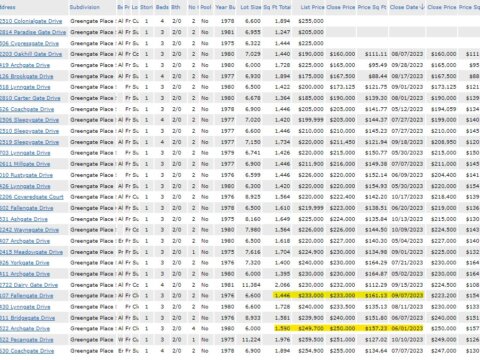Open the Cypressgate Drive listing
Image resolution: width=480 pixels, height=360 pixels.
(29, 43)
